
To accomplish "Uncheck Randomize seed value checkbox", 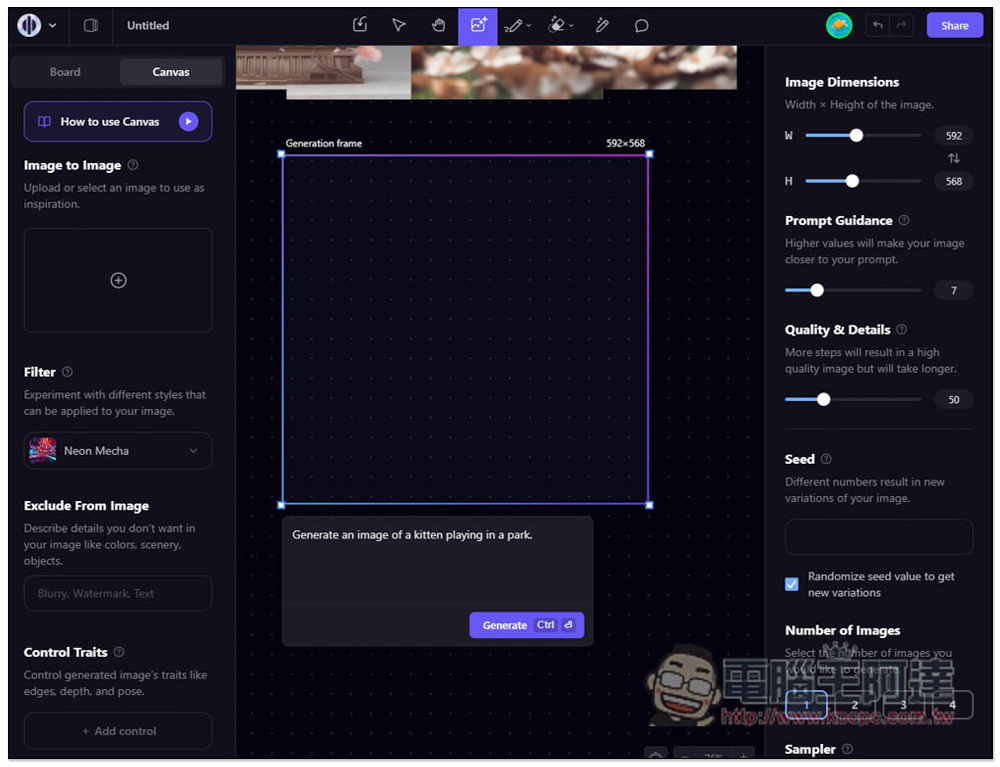I will (x=791, y=584).
